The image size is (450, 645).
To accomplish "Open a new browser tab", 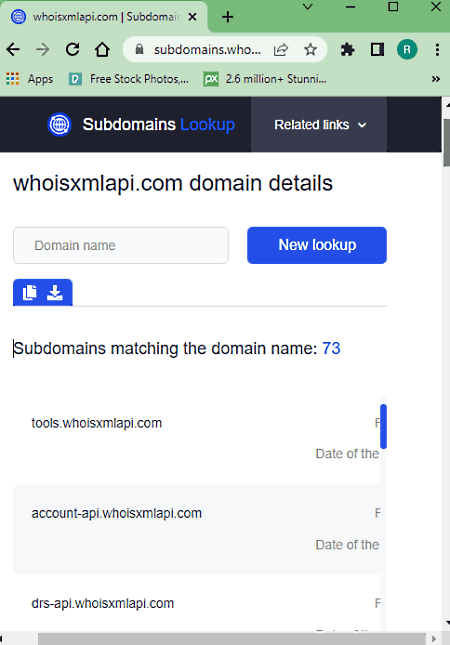I will point(227,17).
